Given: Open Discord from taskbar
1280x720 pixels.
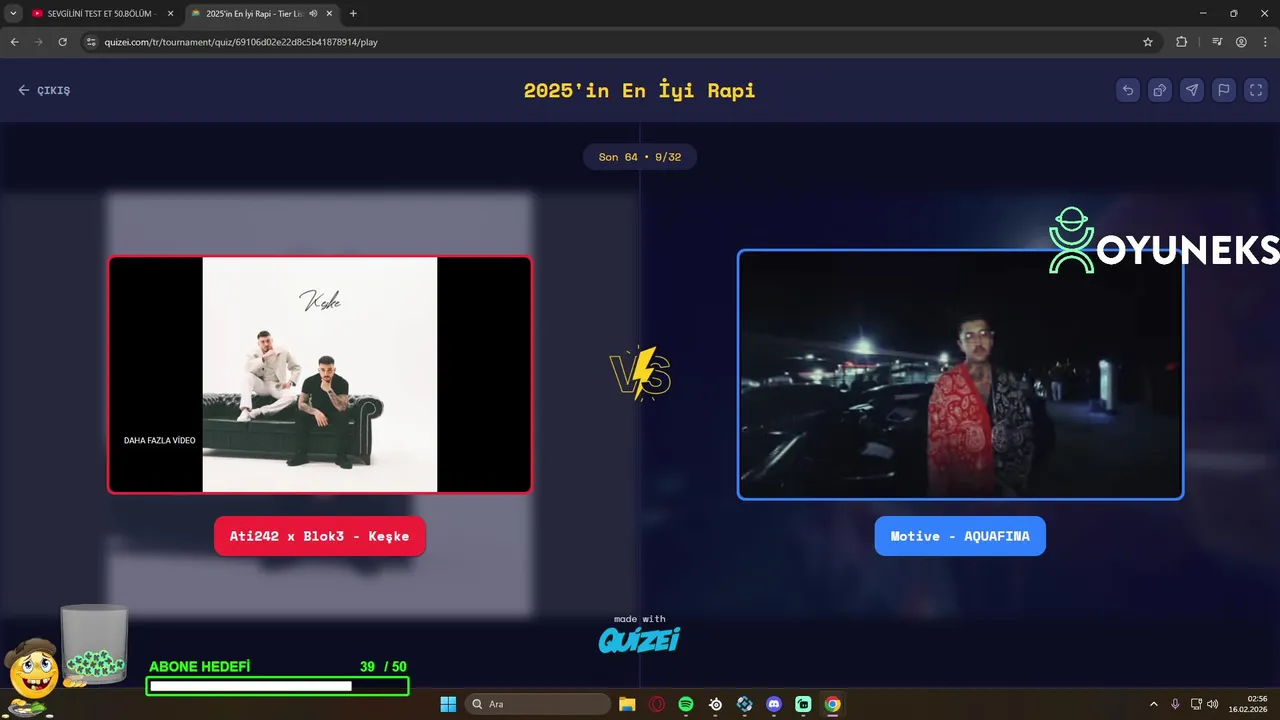Looking at the screenshot, I should [774, 704].
